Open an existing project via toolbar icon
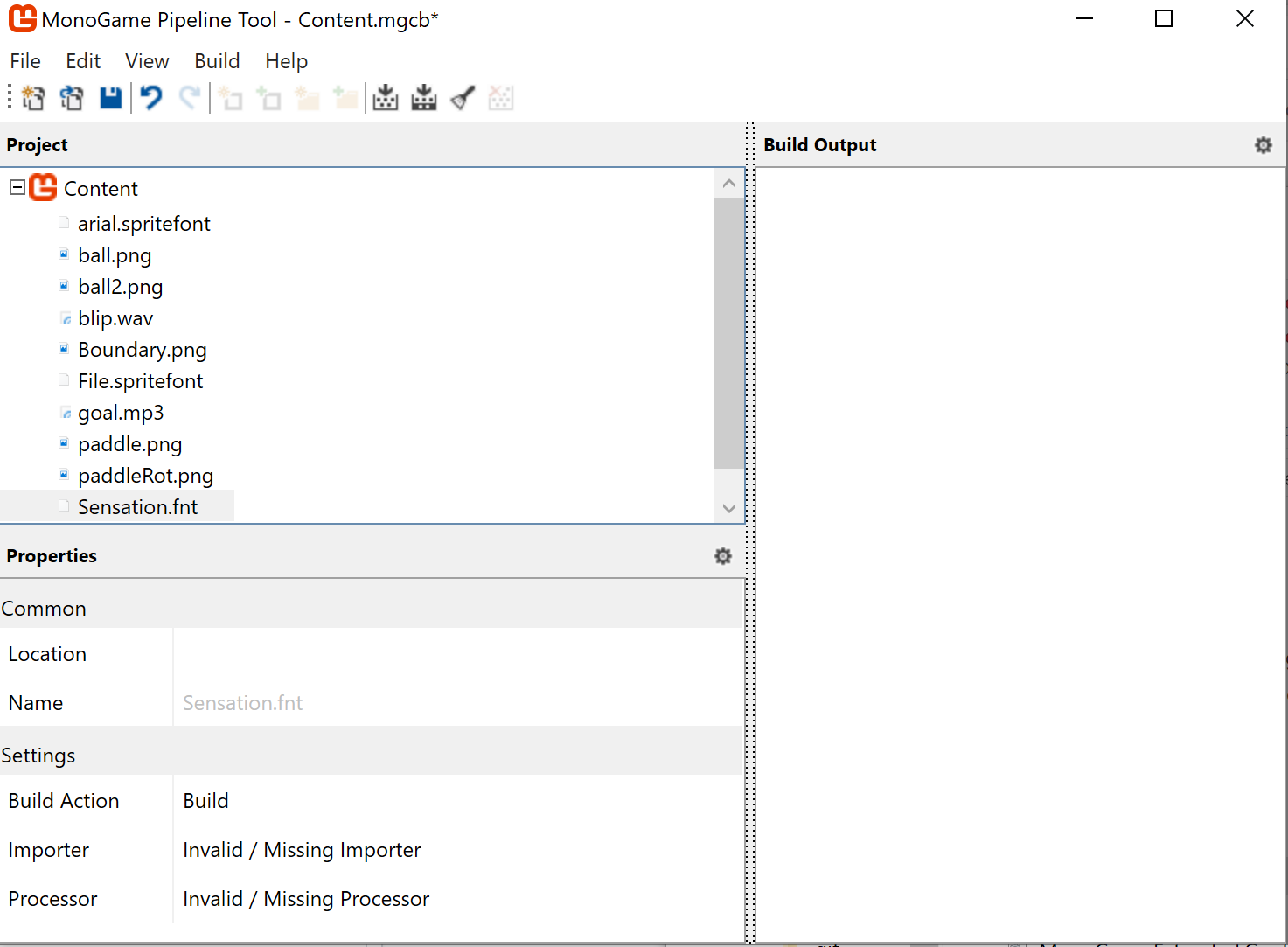This screenshot has width=1288, height=947. tap(71, 98)
